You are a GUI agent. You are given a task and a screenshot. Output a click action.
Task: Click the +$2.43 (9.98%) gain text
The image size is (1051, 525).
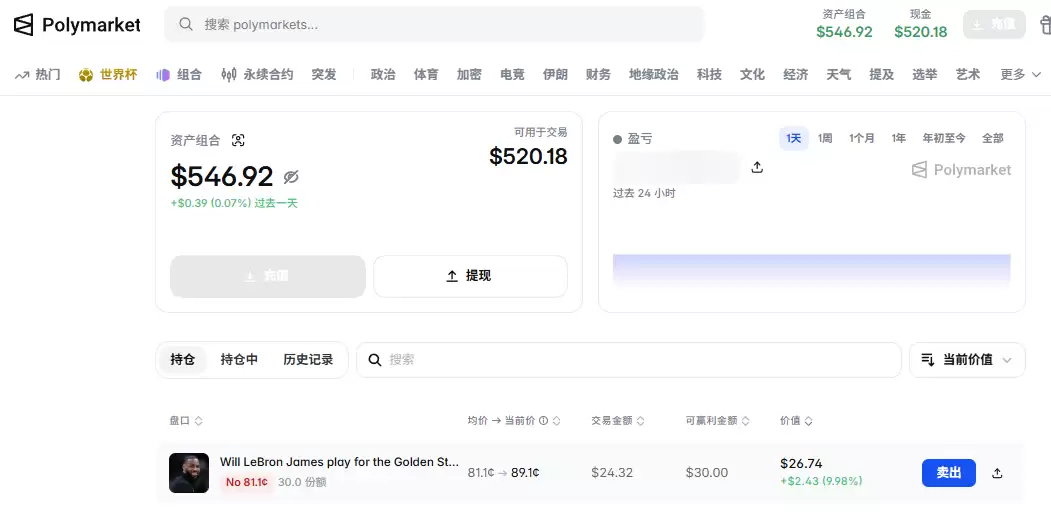[x=821, y=481]
